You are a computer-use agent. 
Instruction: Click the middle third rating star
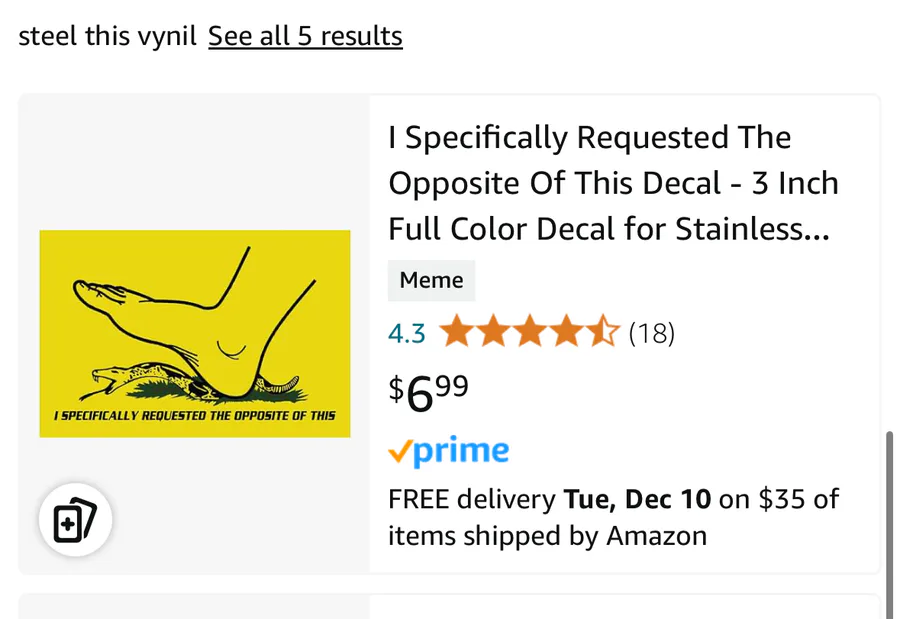point(530,332)
